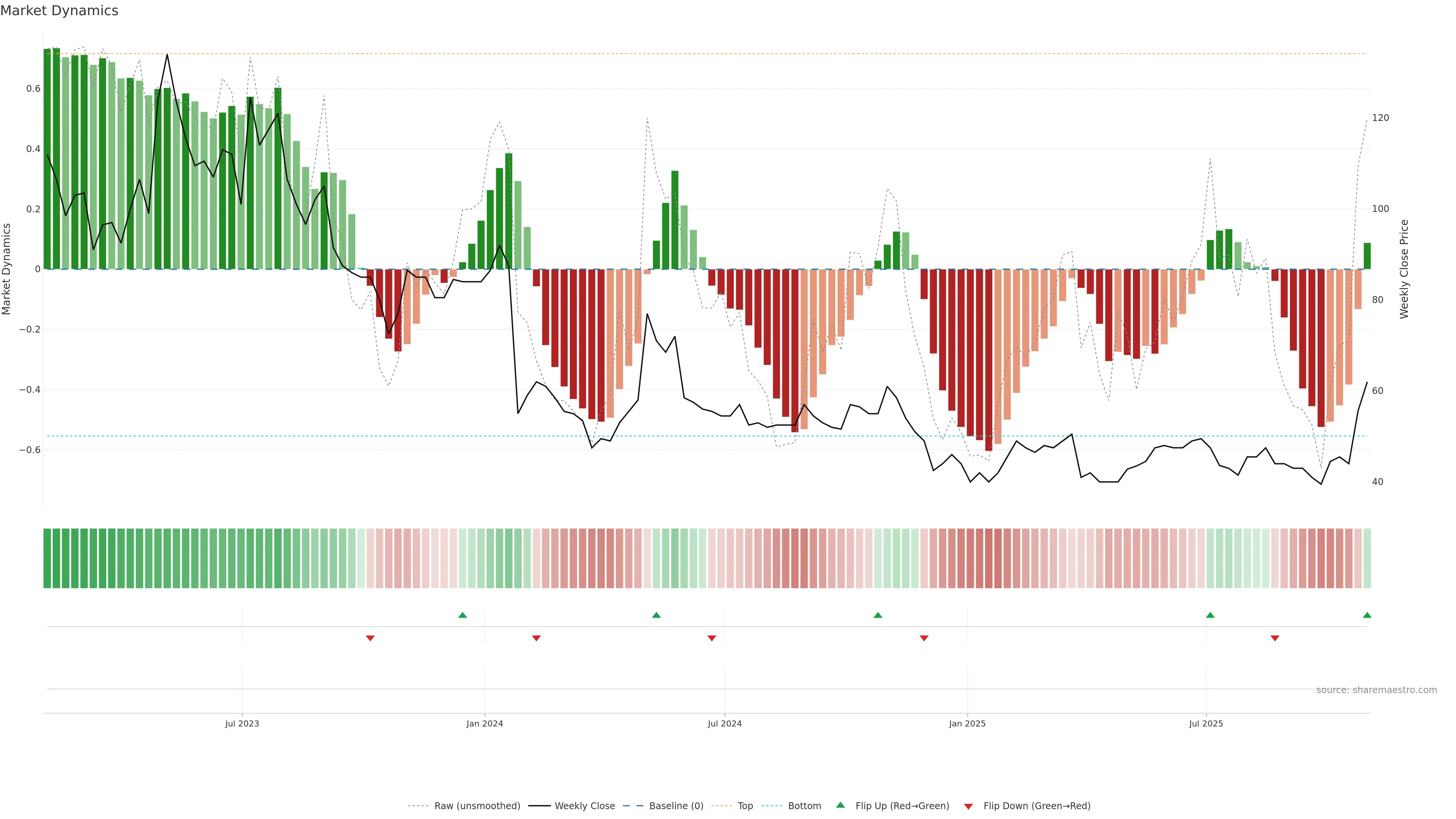Click the red flip-down marker just before Jan 2025

tap(924, 638)
